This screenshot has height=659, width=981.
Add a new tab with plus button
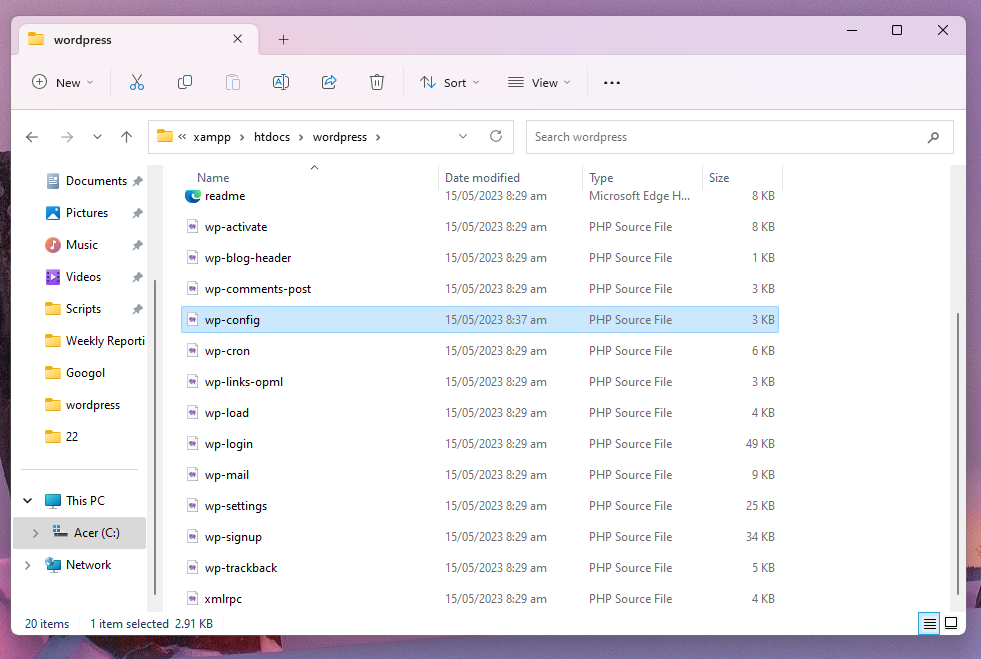tap(283, 39)
